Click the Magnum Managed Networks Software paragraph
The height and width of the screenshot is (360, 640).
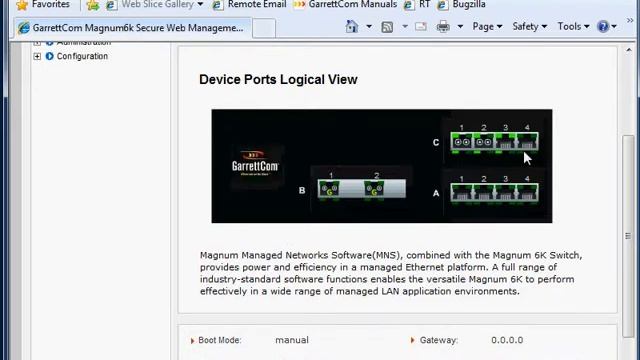391,273
